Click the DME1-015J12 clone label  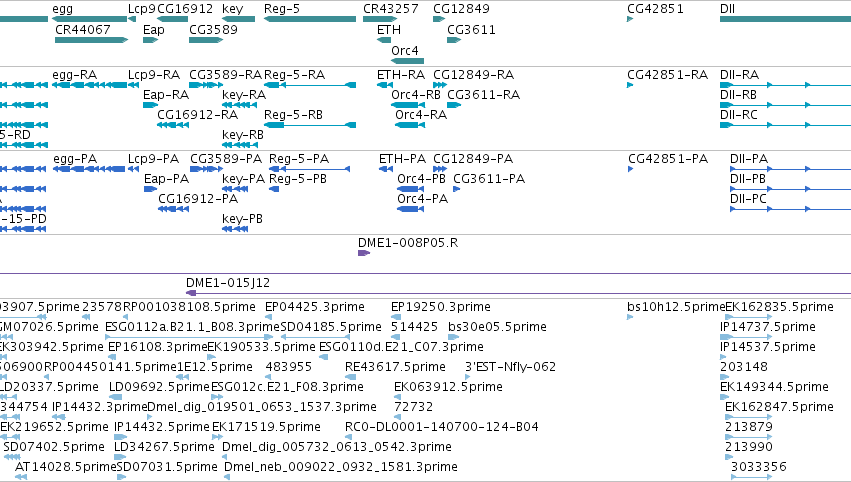pyautogui.click(x=228, y=283)
